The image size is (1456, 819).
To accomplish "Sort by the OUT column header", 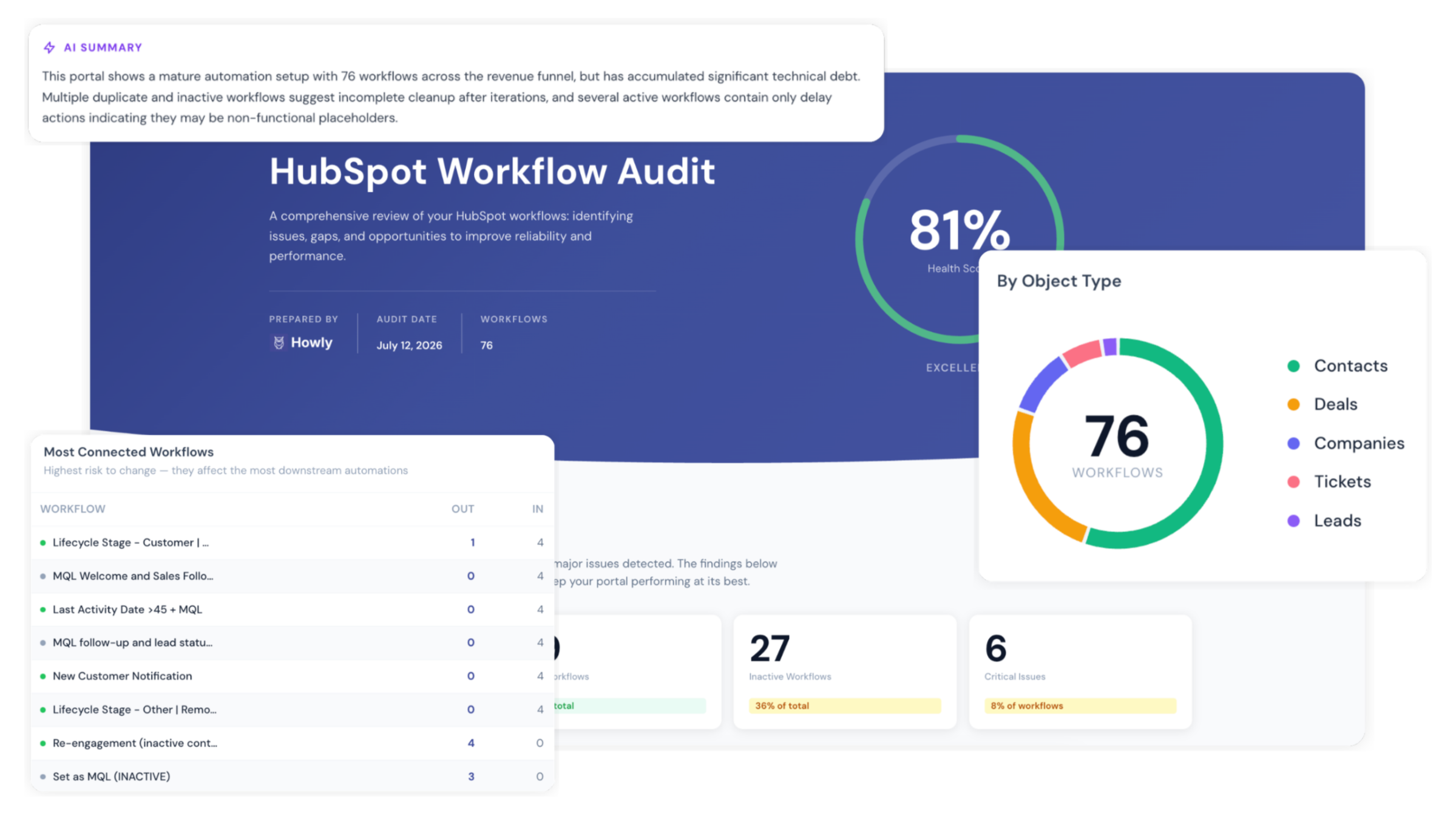I will coord(462,509).
